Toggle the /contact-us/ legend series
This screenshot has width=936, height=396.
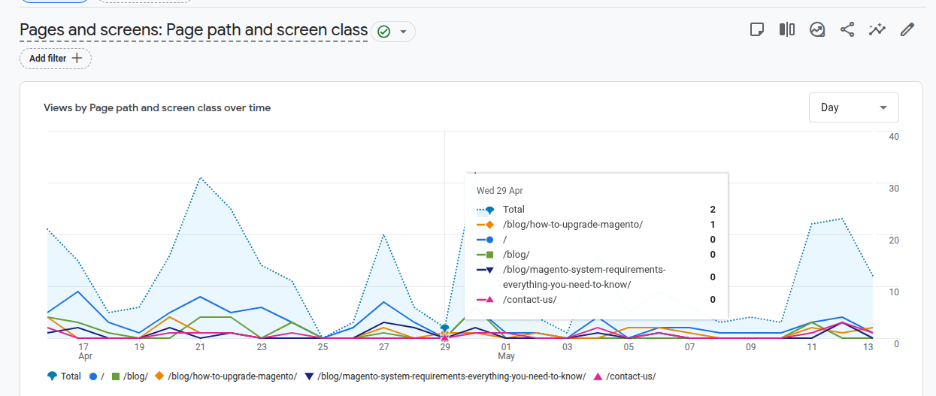coord(626,376)
